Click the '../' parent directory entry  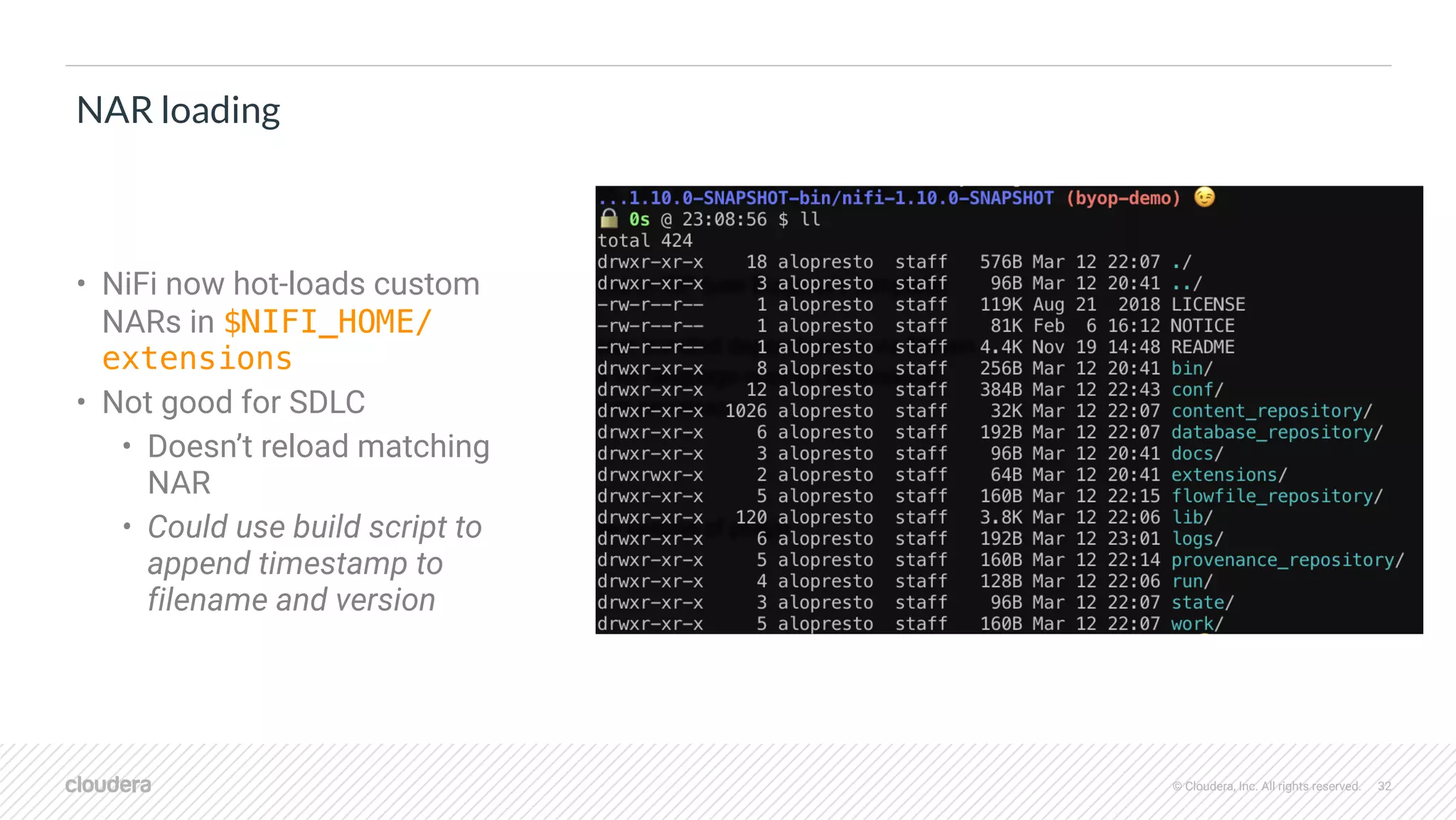coord(1187,283)
